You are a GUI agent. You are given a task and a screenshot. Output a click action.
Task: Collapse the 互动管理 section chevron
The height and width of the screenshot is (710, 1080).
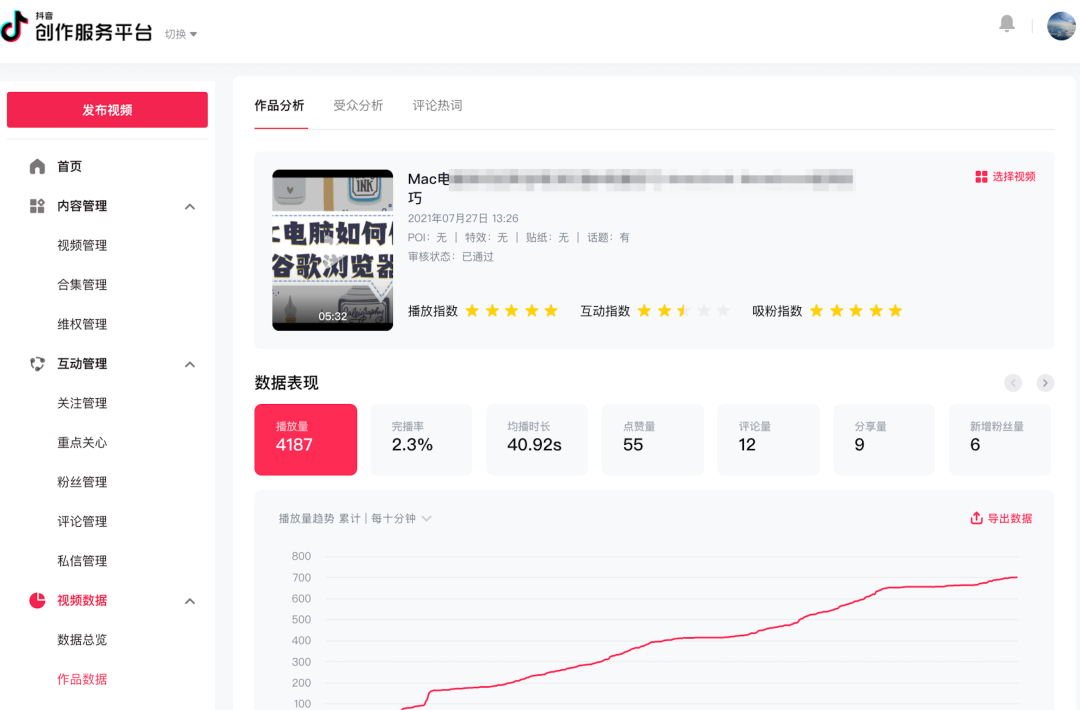point(190,364)
